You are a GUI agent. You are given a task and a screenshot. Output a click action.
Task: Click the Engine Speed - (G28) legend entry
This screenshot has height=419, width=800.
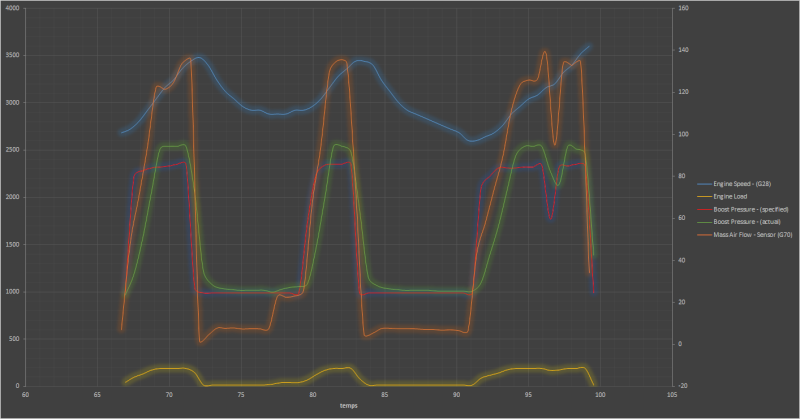point(743,184)
